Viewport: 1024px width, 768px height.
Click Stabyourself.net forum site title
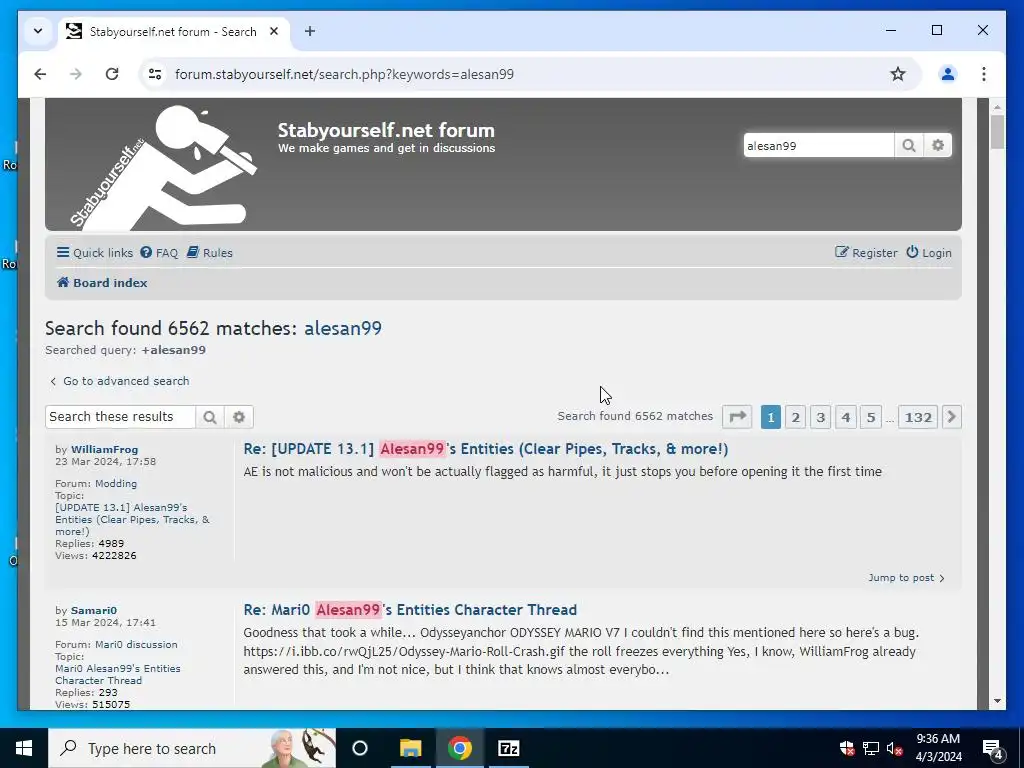coord(386,130)
